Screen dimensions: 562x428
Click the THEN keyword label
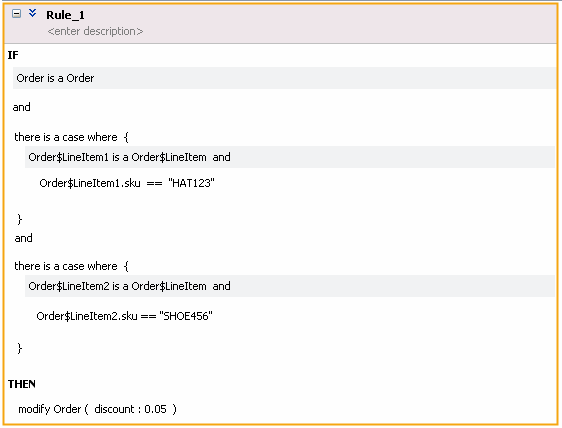point(22,384)
